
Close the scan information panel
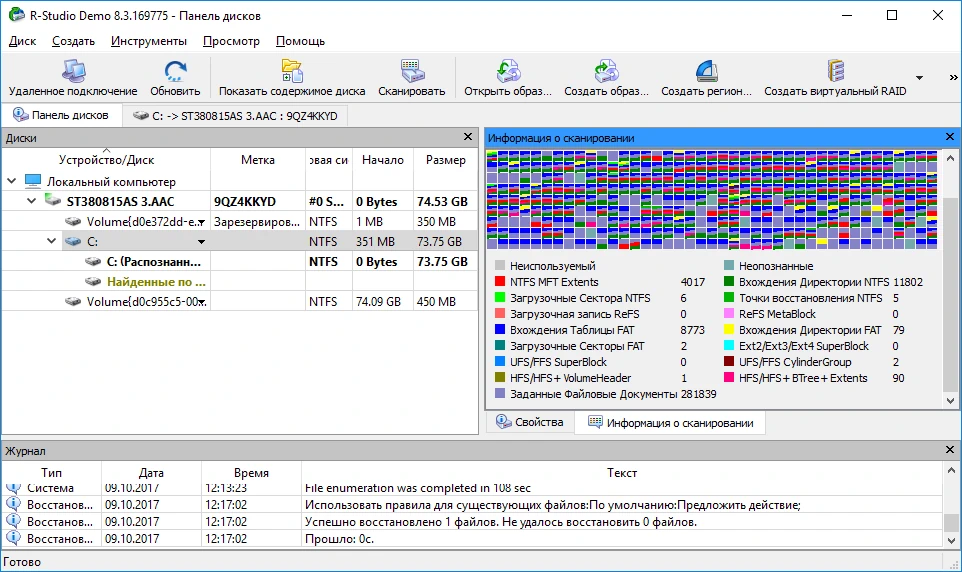point(950,136)
